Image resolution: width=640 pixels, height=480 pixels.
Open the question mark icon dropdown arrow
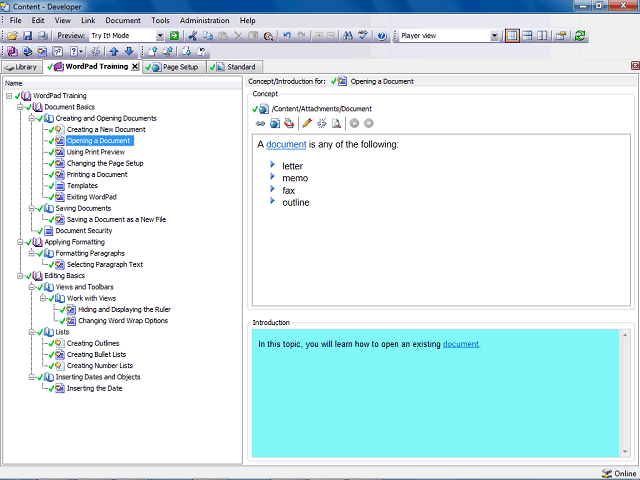81,51
